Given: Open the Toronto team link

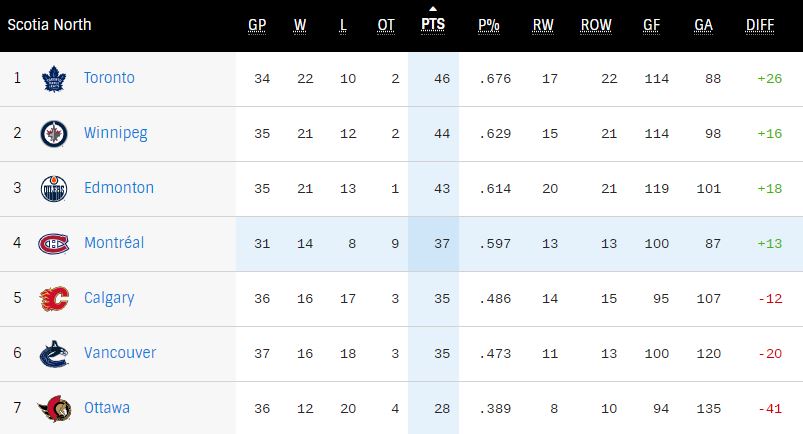Looking at the screenshot, I should pos(109,78).
